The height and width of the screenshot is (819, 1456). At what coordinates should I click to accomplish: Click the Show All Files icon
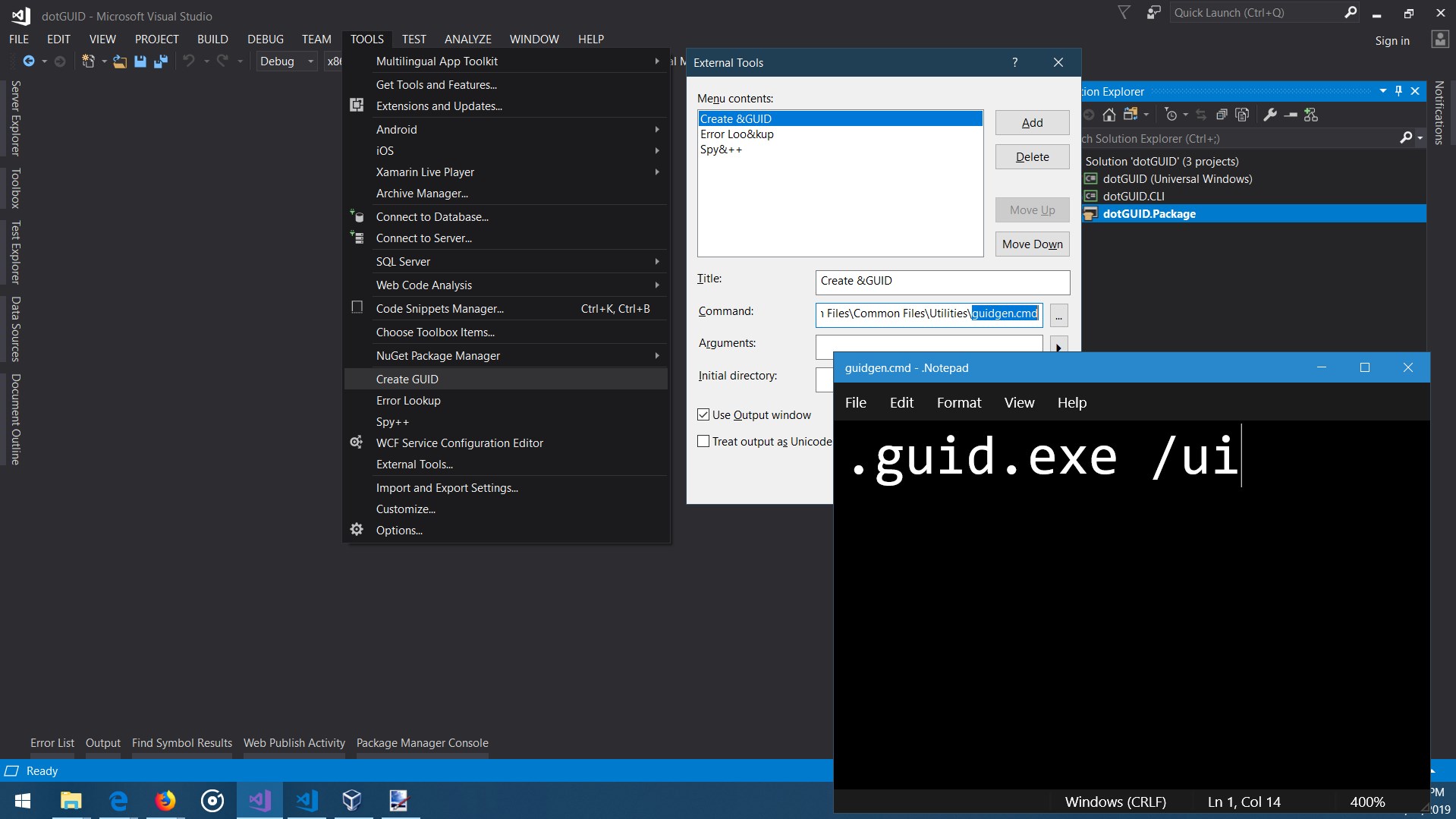coord(1242,115)
